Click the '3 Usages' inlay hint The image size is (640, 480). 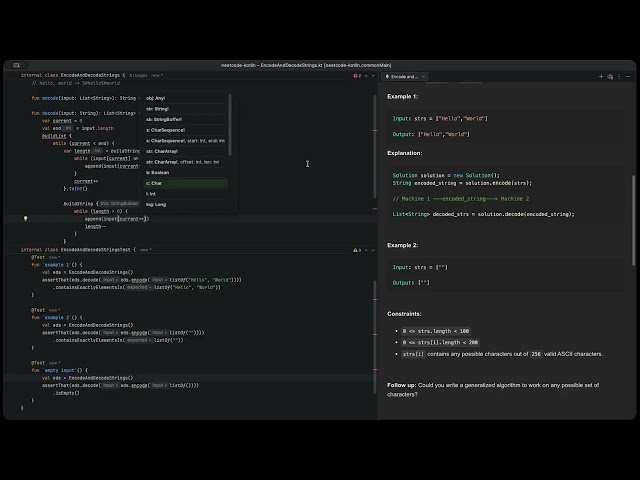[x=139, y=76]
